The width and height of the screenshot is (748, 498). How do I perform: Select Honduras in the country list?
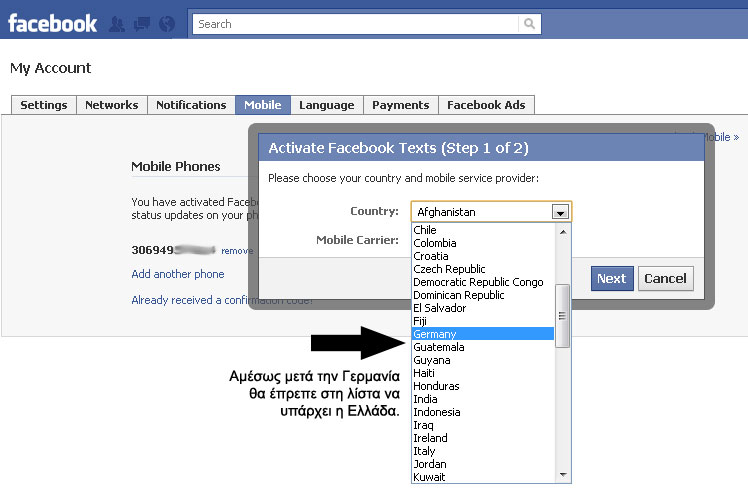483,386
